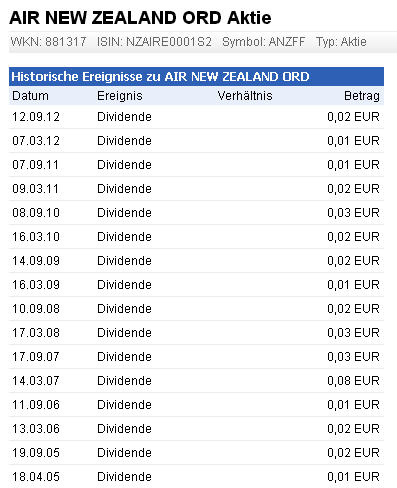Image resolution: width=397 pixels, height=488 pixels.
Task: Click the 0,02 EUR amount for 09.03.11
Action: (353, 189)
